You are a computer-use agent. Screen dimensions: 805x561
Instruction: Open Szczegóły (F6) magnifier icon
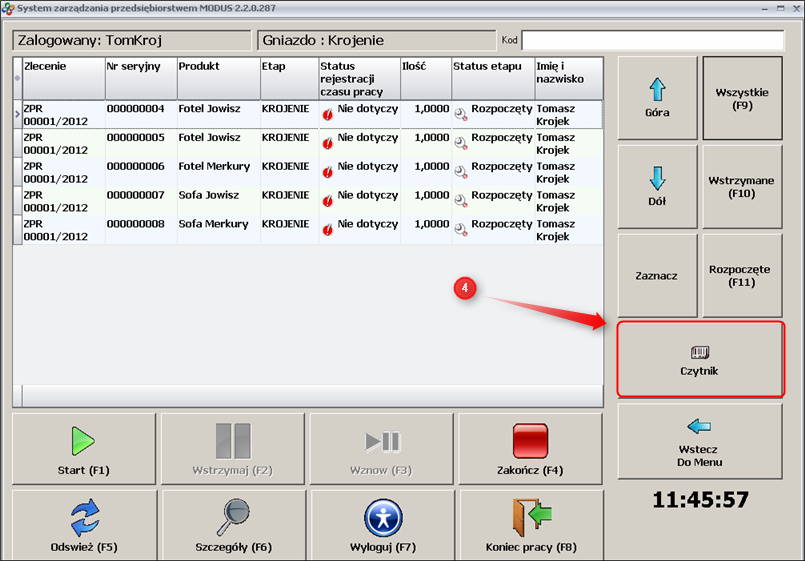(x=233, y=517)
